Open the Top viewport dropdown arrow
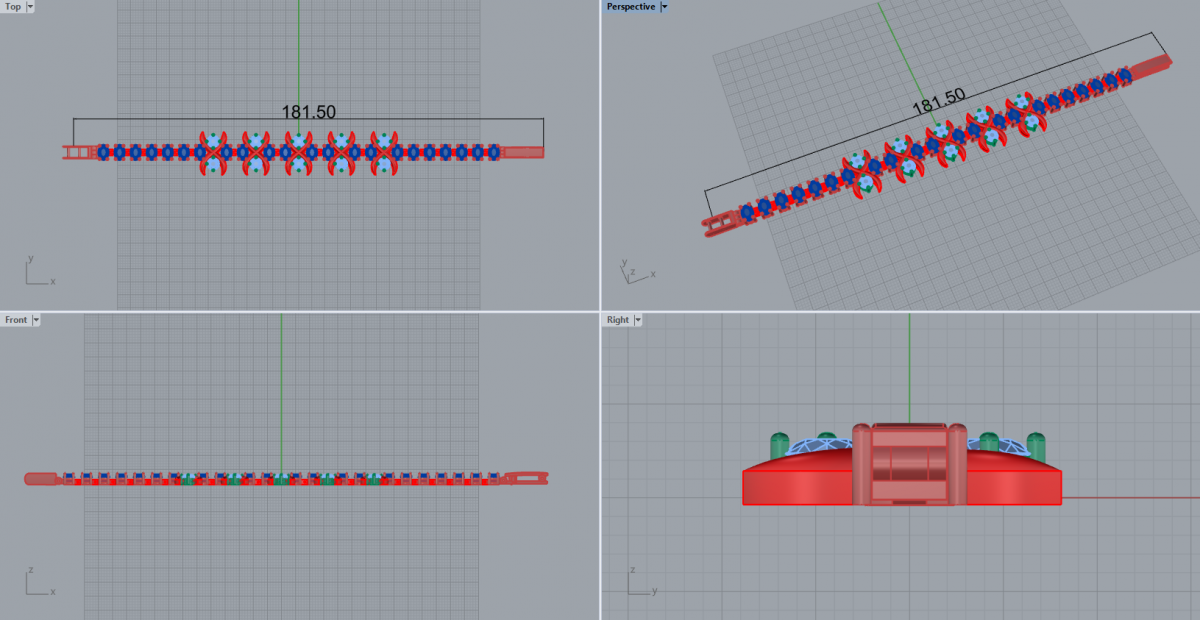This screenshot has height=620, width=1200. click(30, 7)
